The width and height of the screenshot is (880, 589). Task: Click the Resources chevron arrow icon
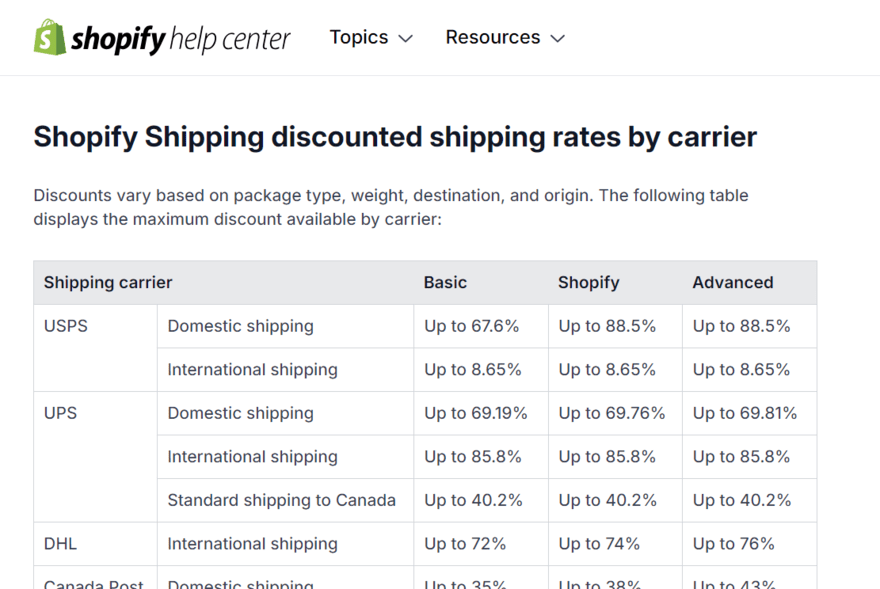pyautogui.click(x=558, y=38)
